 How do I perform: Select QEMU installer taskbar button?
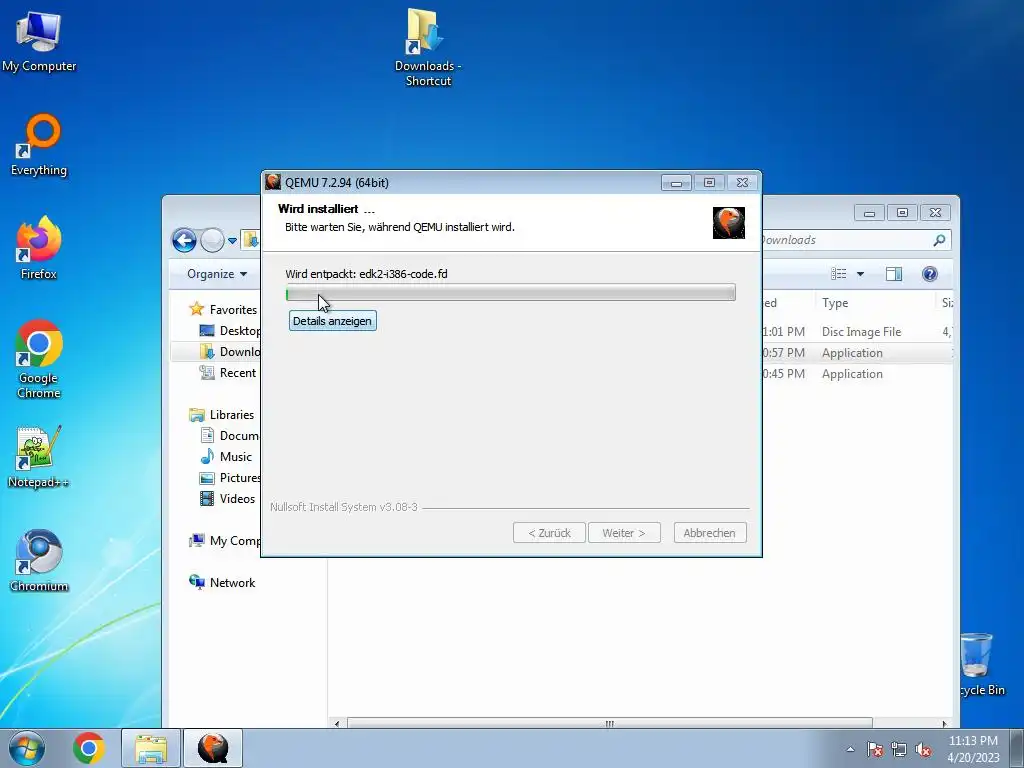[213, 748]
